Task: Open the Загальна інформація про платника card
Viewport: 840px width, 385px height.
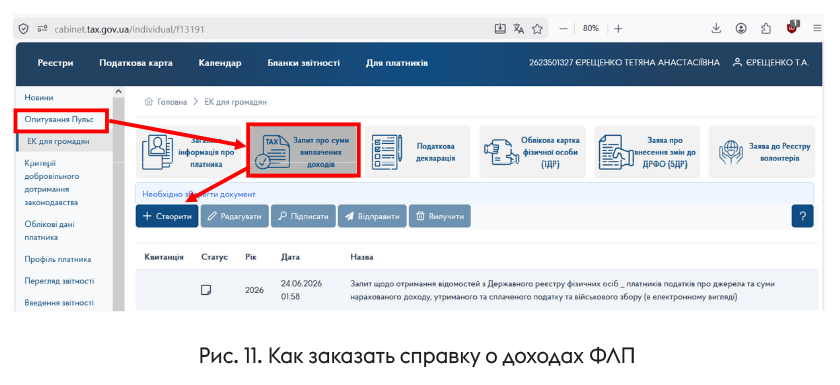Action: [x=188, y=152]
